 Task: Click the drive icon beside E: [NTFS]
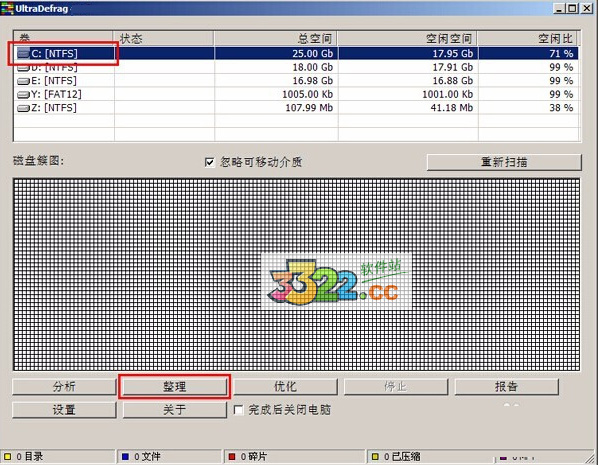coord(23,81)
